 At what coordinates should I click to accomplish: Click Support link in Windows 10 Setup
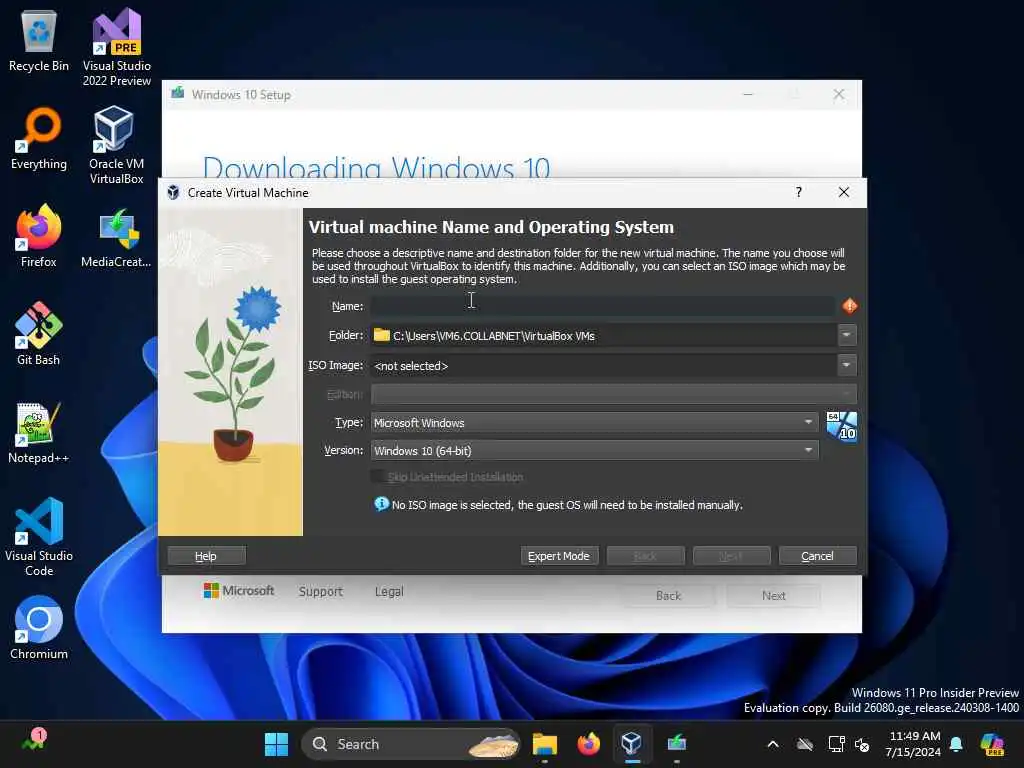321,591
